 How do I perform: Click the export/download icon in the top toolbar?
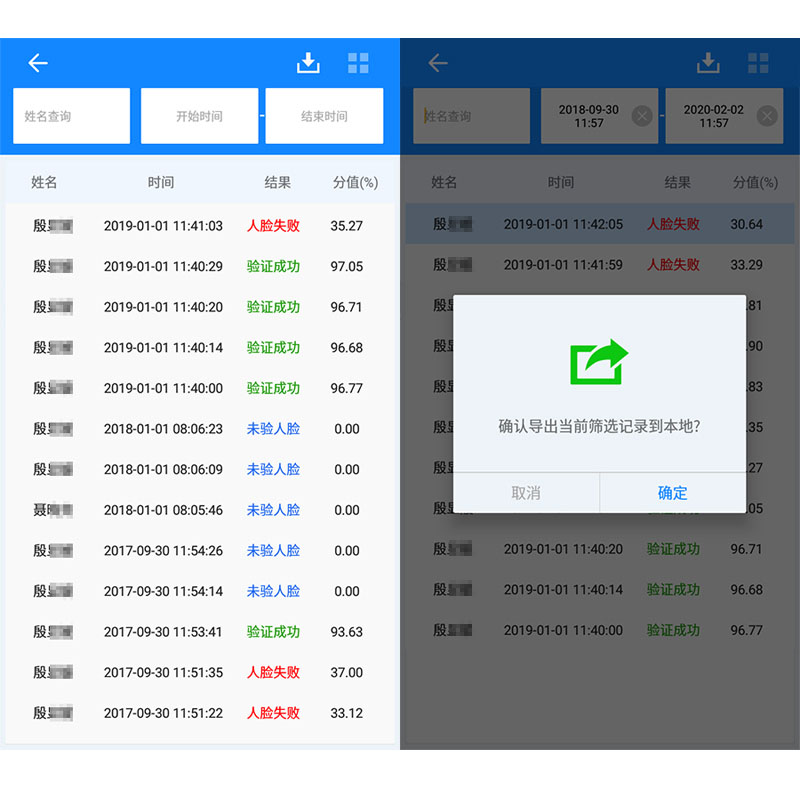tap(308, 62)
